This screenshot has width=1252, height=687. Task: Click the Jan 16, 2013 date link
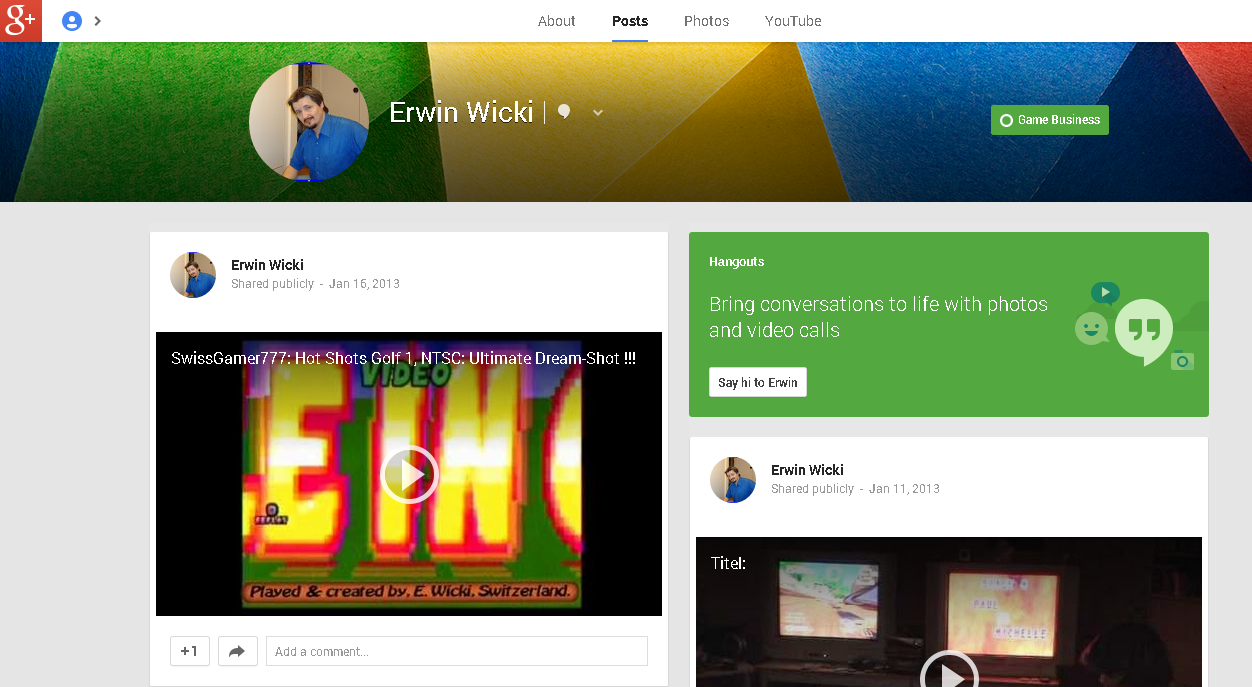364,284
